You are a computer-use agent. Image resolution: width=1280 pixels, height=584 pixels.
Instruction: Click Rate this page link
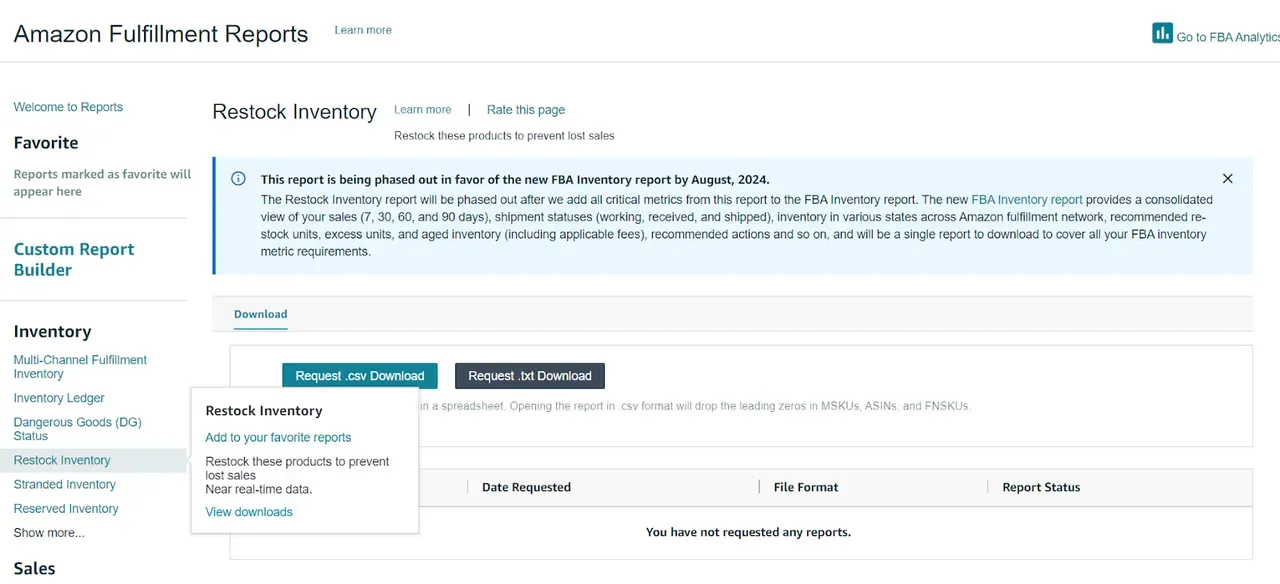(526, 110)
